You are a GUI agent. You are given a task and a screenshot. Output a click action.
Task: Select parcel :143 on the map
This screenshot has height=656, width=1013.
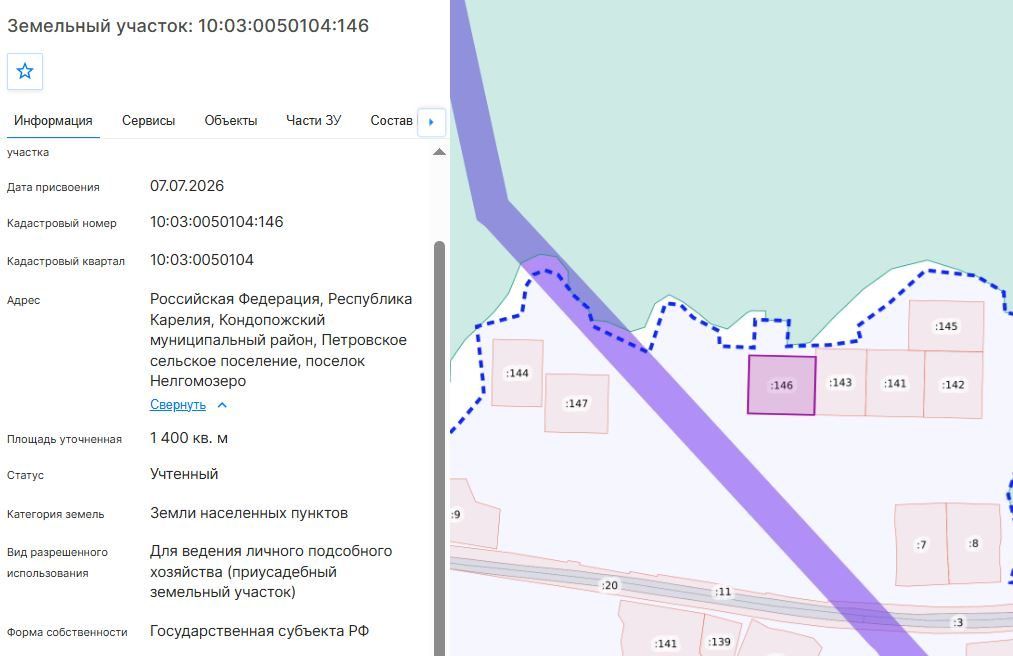pos(841,383)
